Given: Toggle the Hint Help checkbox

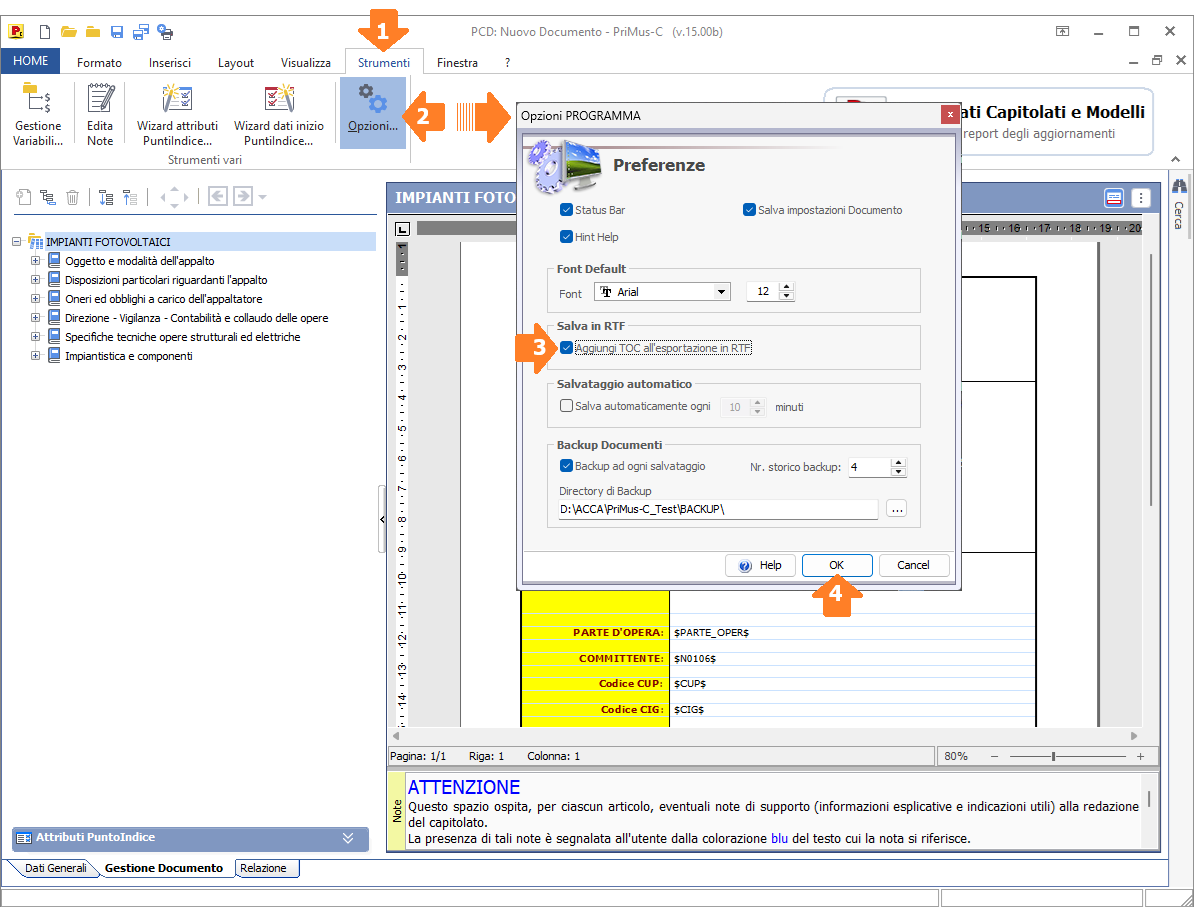Looking at the screenshot, I should point(566,237).
